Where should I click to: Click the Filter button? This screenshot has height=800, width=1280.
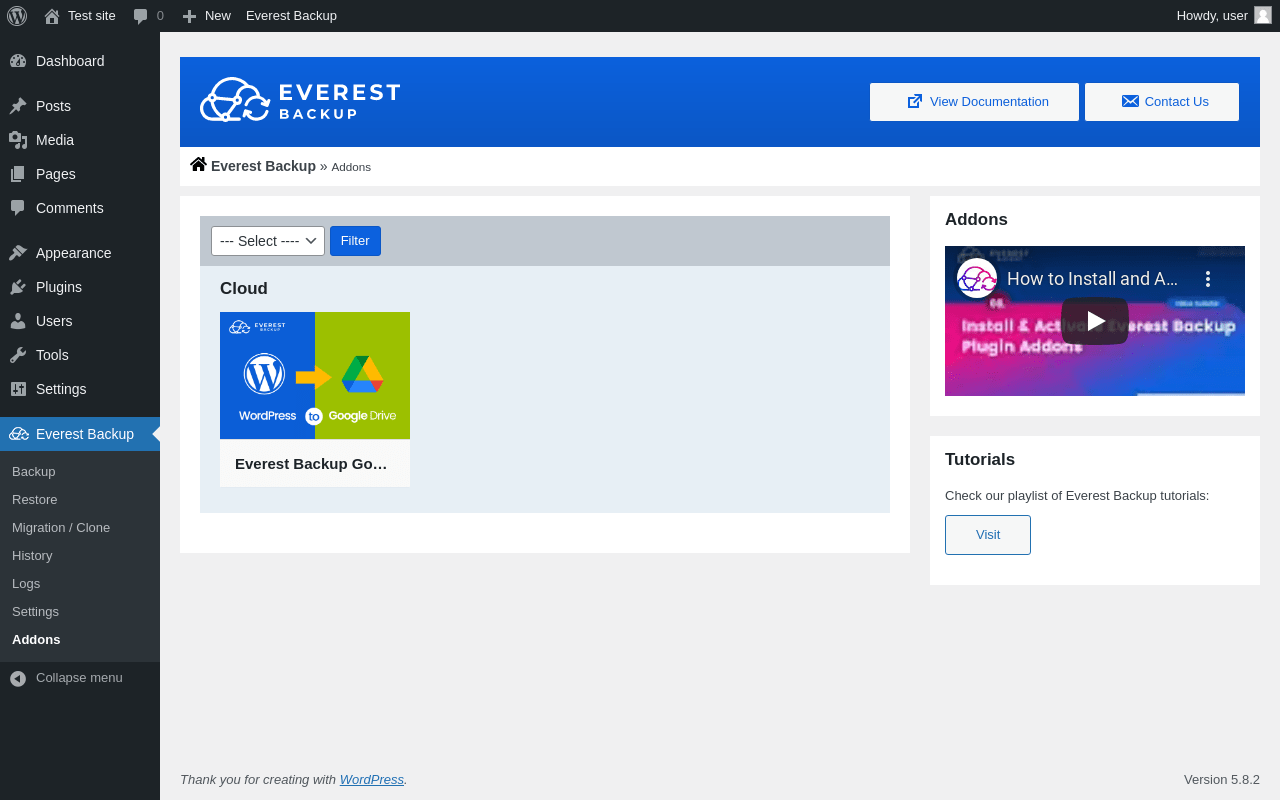click(x=355, y=241)
